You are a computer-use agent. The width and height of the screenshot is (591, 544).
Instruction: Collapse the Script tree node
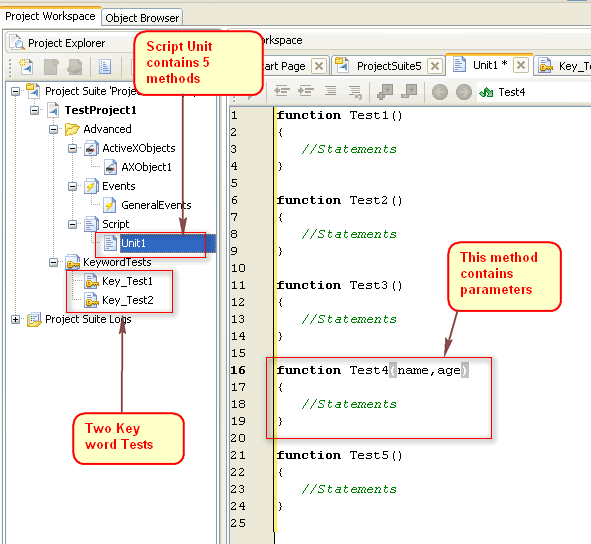click(72, 224)
